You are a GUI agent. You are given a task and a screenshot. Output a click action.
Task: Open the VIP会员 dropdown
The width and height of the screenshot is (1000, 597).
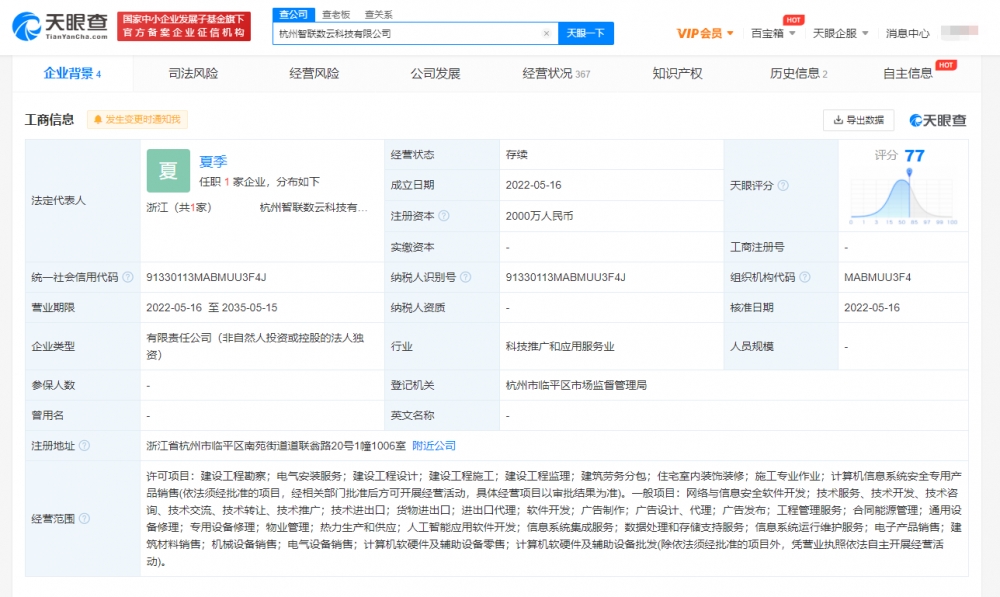click(705, 33)
